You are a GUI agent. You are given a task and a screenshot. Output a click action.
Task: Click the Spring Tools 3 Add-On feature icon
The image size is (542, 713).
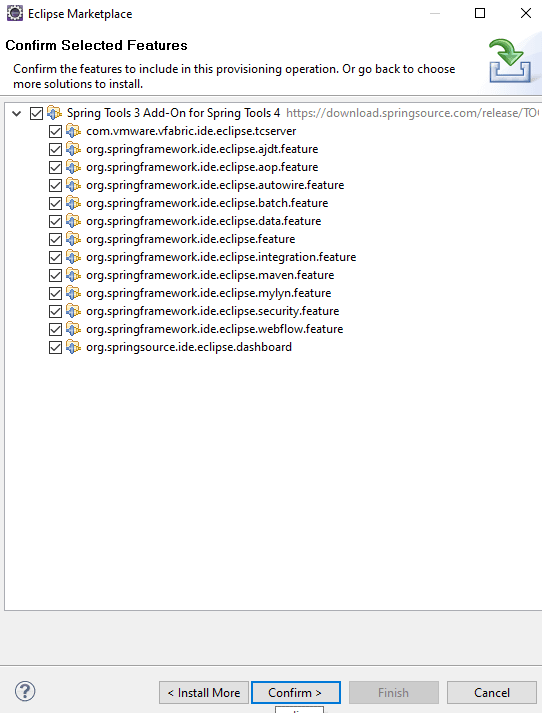tap(54, 113)
